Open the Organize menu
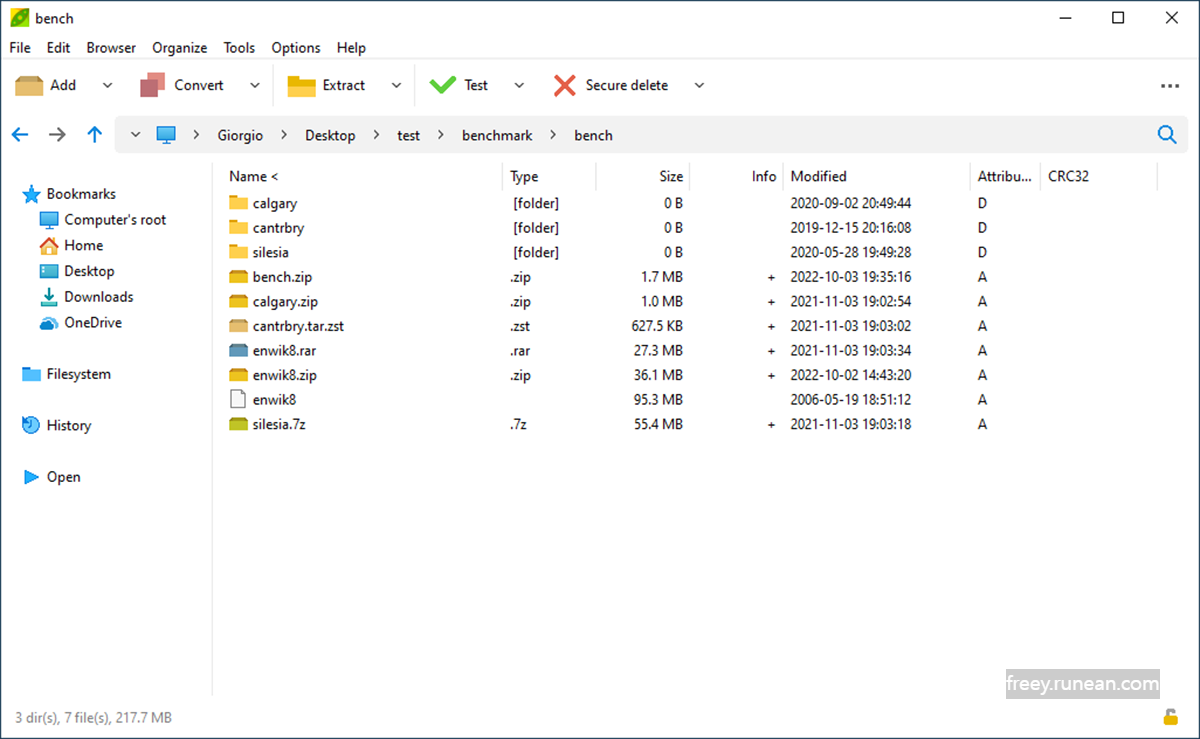 pos(180,47)
